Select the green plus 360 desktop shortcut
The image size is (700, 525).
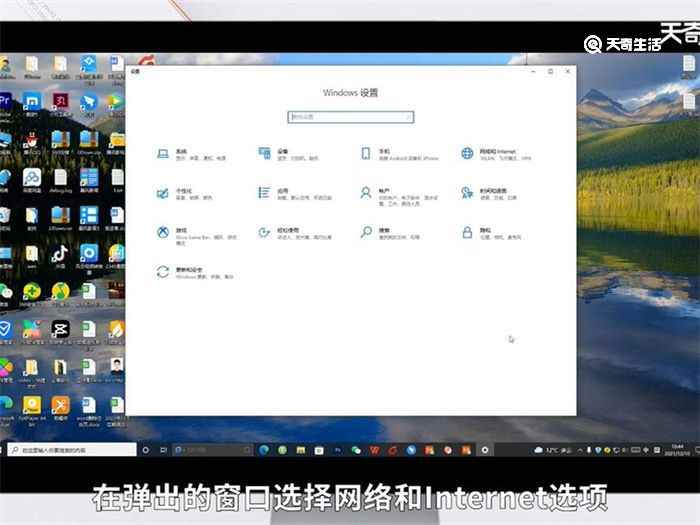(x=32, y=295)
